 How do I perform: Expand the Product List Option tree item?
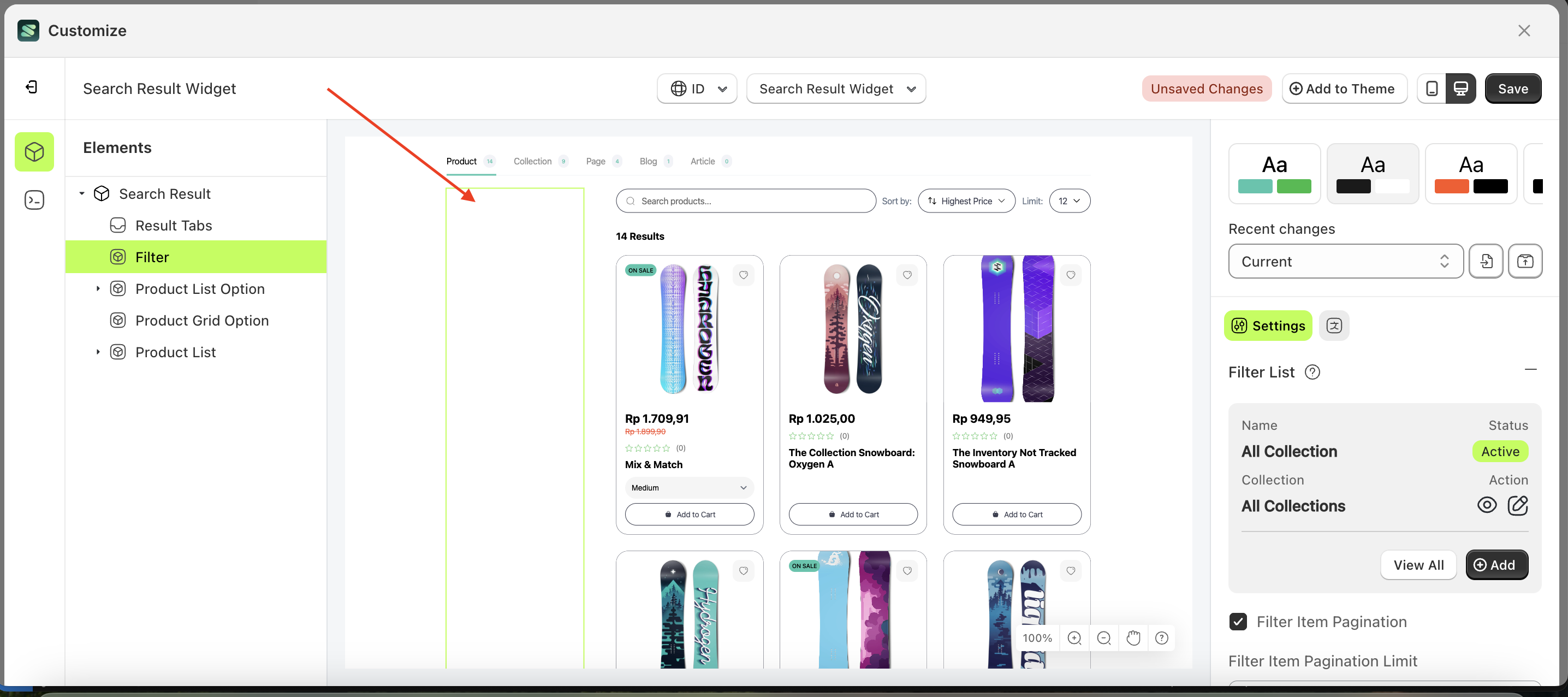point(98,288)
